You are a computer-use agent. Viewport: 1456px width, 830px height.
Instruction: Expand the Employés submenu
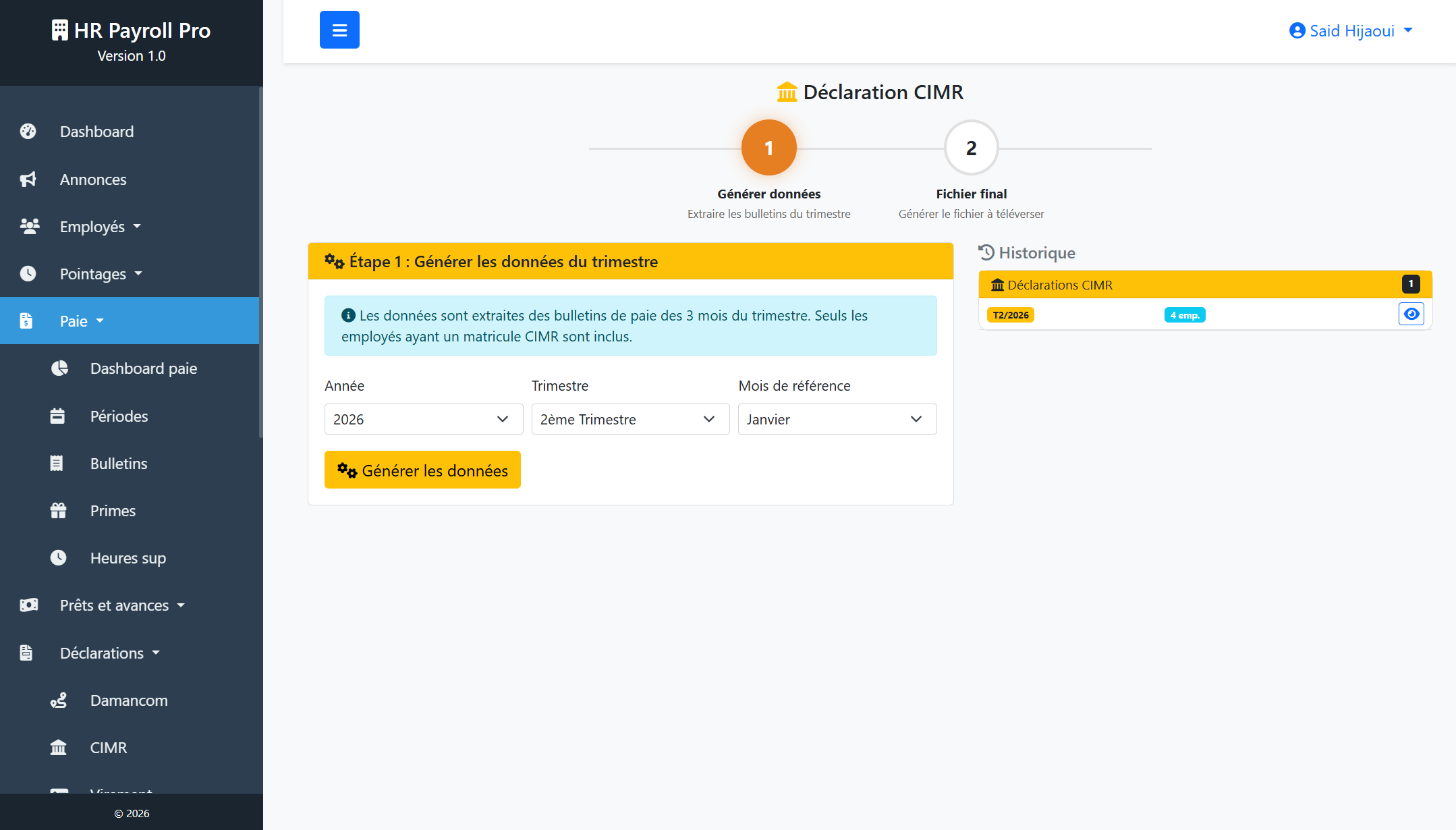coord(130,227)
